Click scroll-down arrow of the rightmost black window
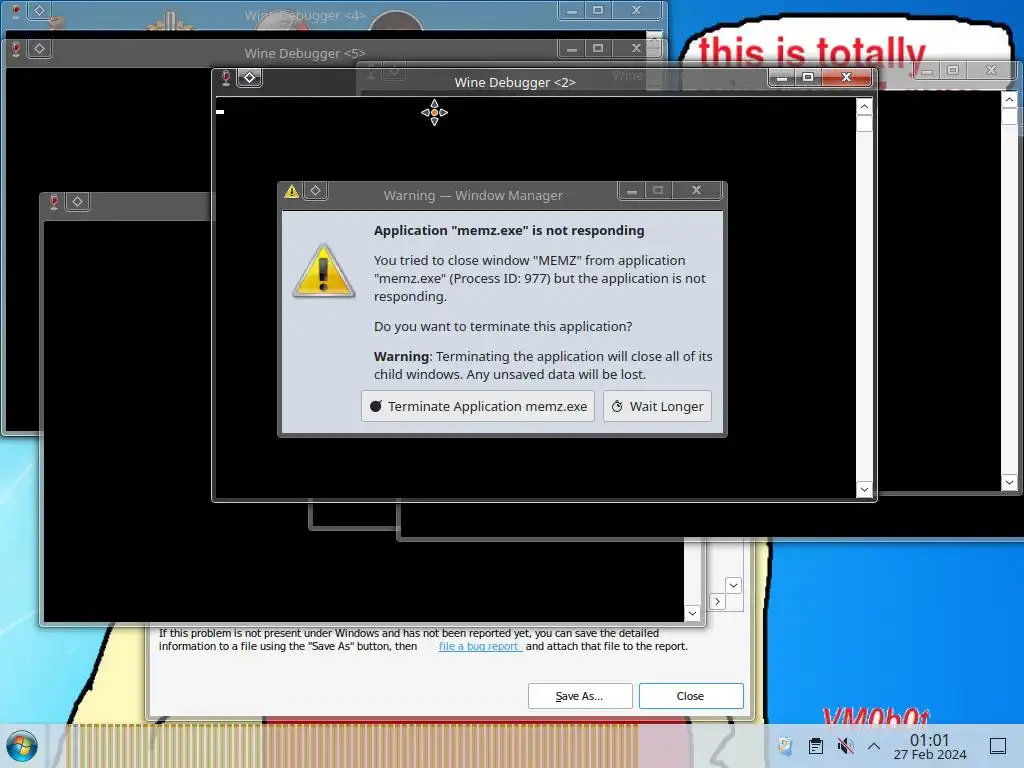This screenshot has width=1024, height=768. pos(1009,483)
